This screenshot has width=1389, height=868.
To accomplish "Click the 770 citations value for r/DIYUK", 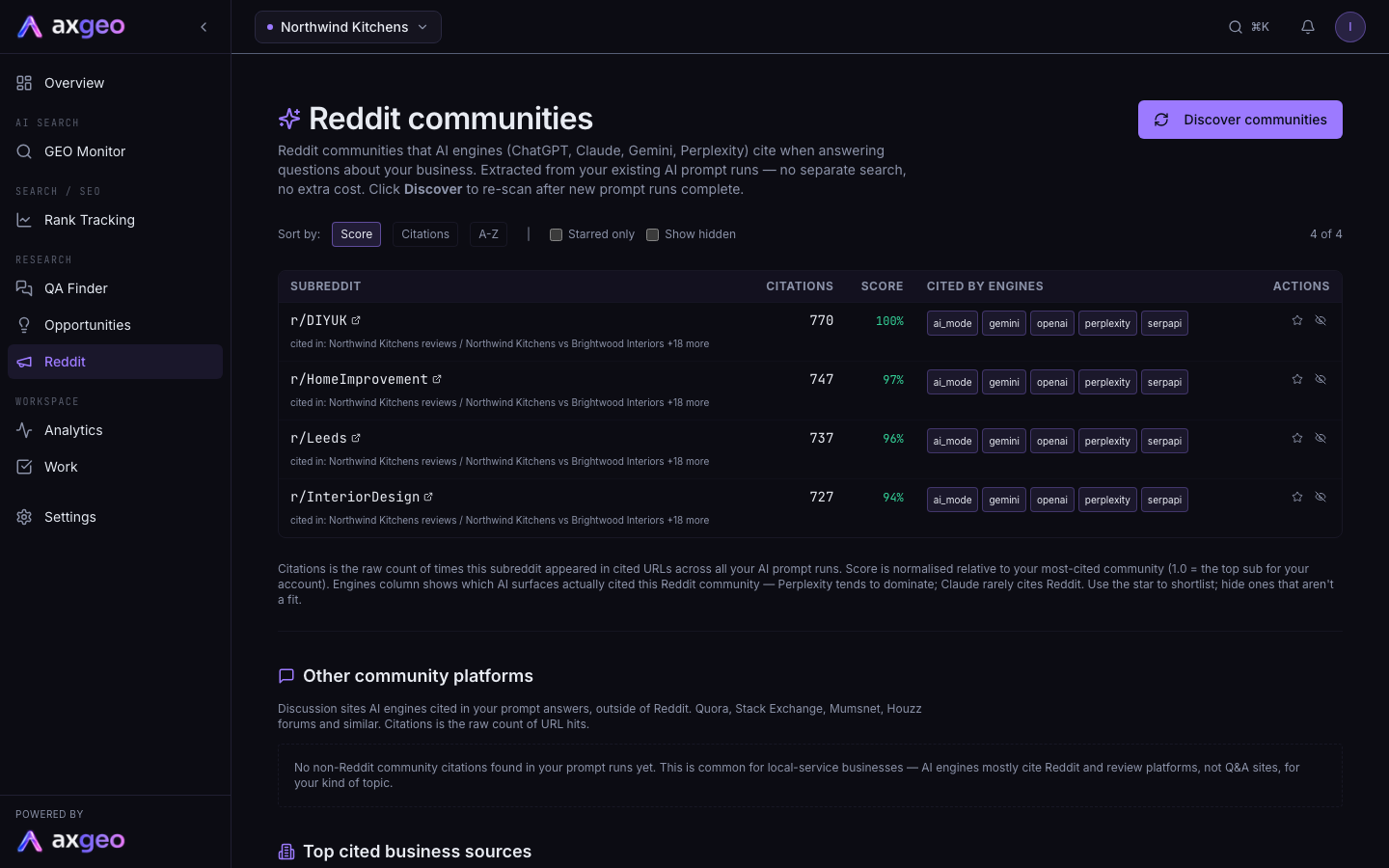I will tap(822, 320).
